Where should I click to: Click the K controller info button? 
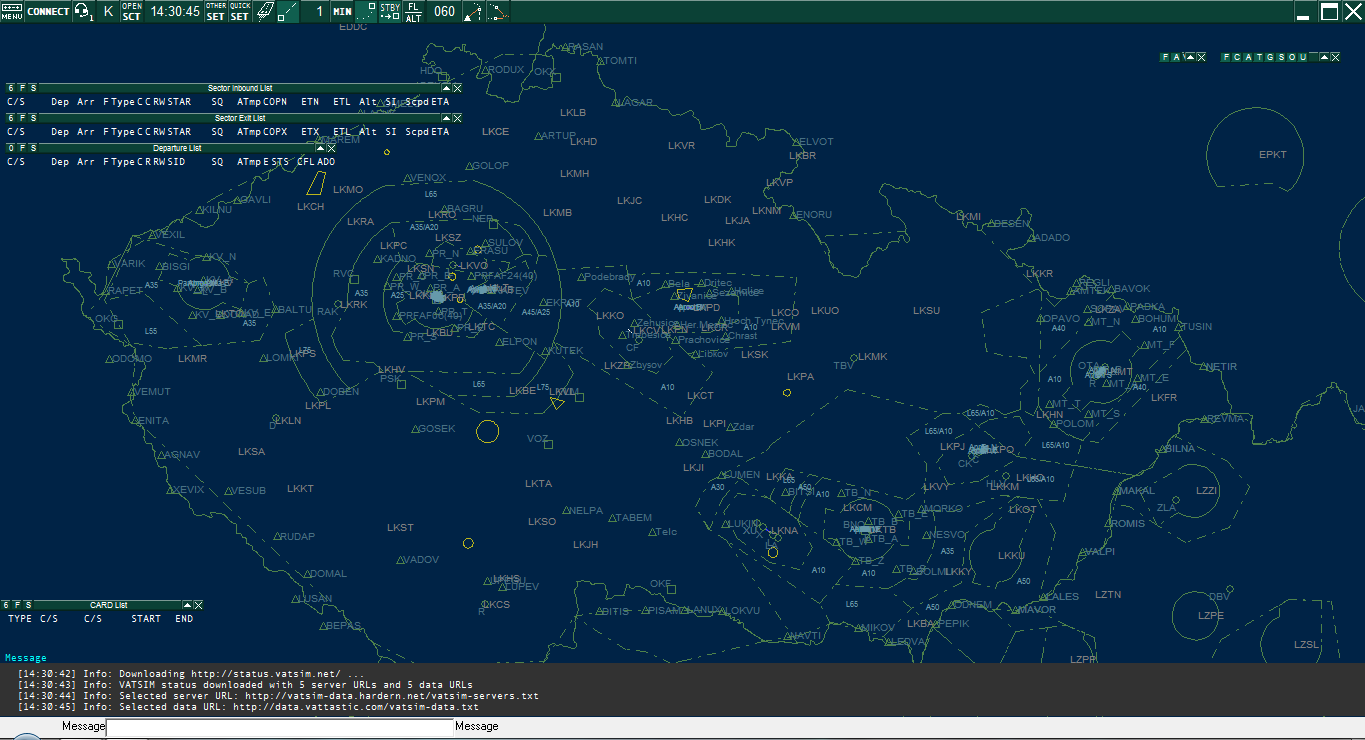tap(108, 11)
